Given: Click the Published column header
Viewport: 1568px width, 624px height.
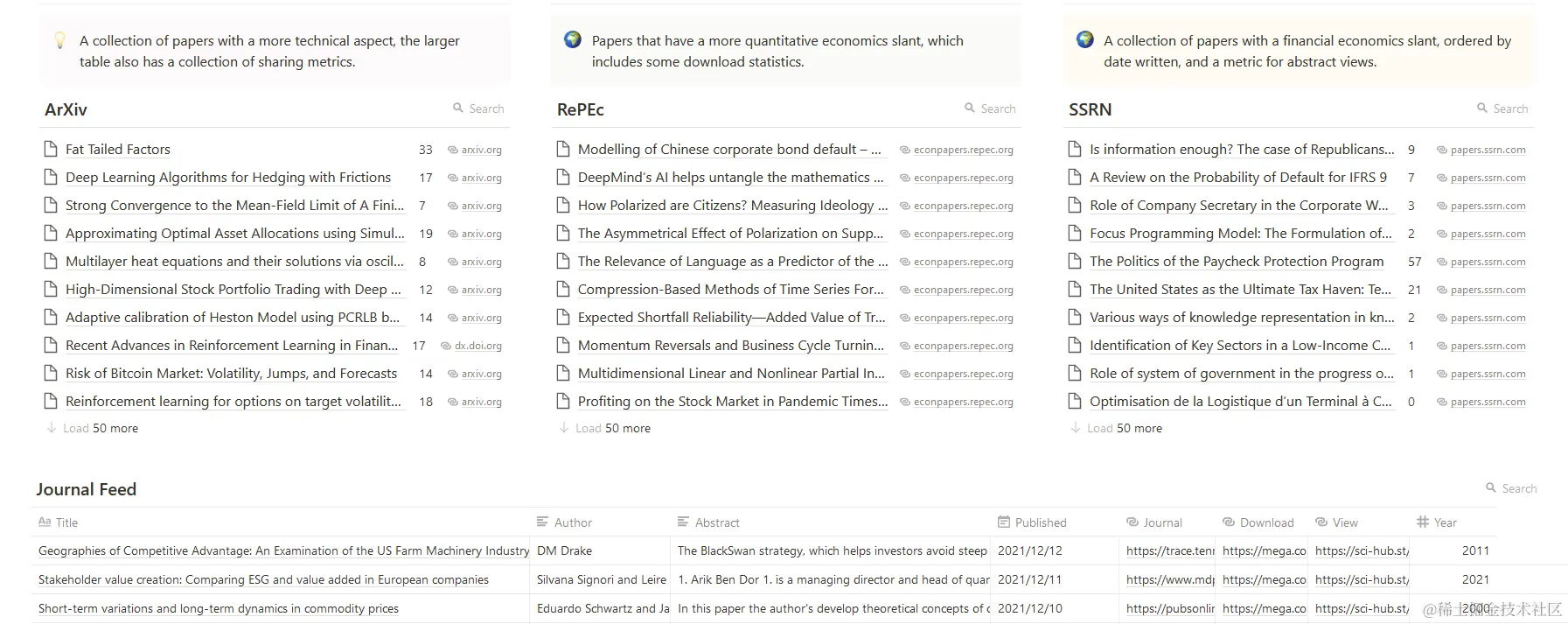Looking at the screenshot, I should point(1032,522).
